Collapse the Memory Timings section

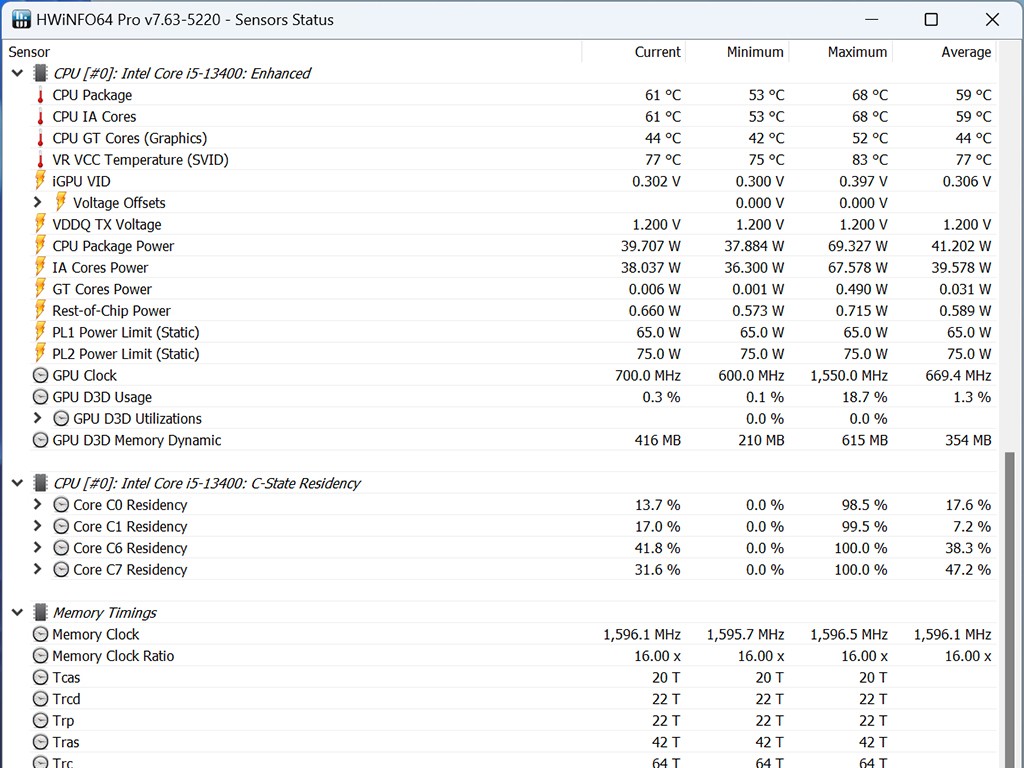pyautogui.click(x=17, y=613)
